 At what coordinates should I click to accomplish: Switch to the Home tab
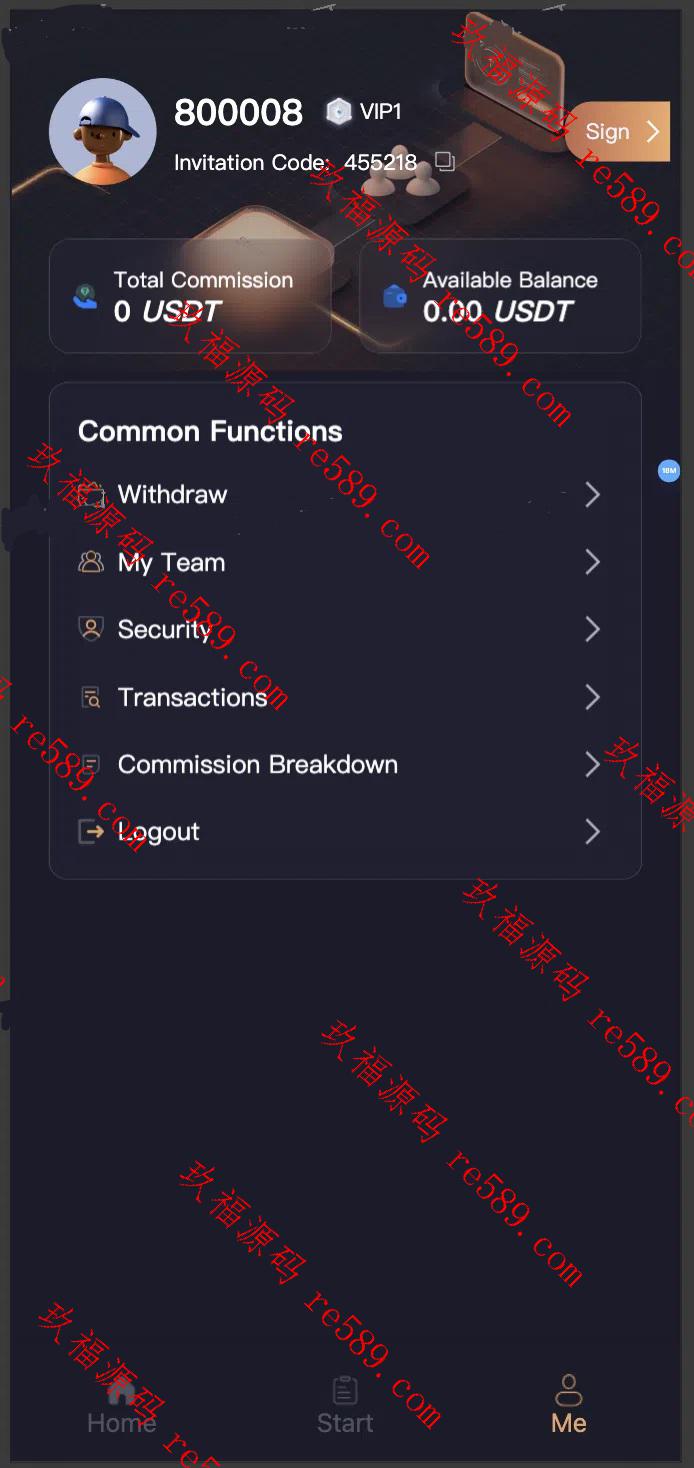122,1405
